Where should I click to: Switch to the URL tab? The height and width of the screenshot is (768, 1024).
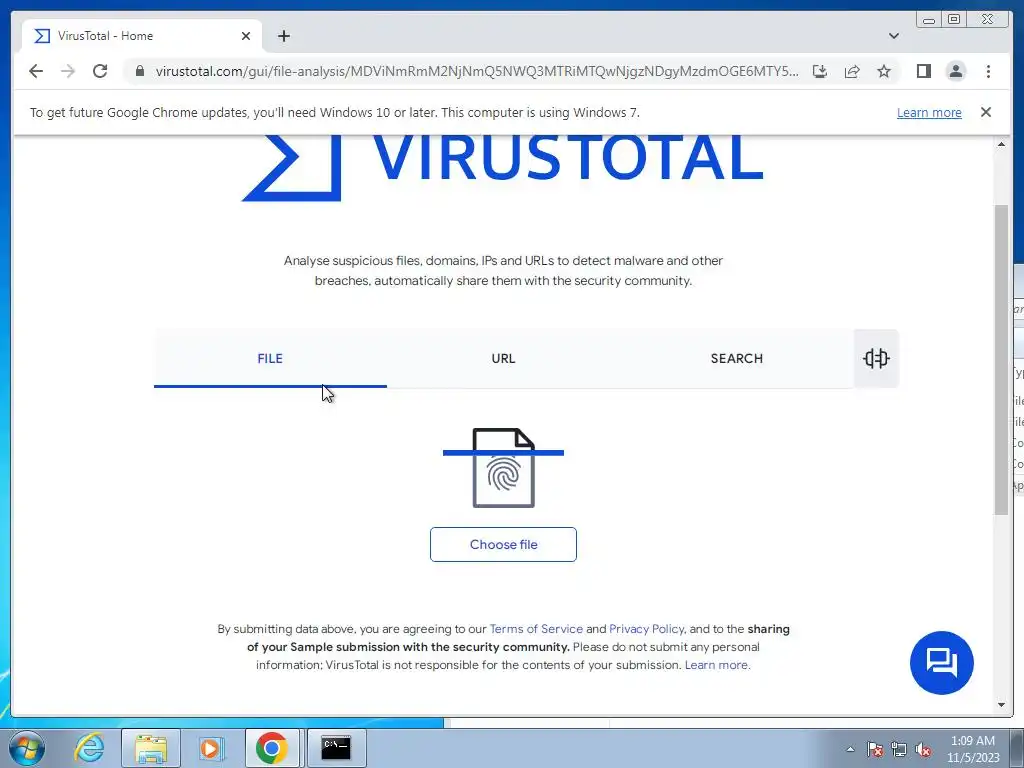click(504, 359)
